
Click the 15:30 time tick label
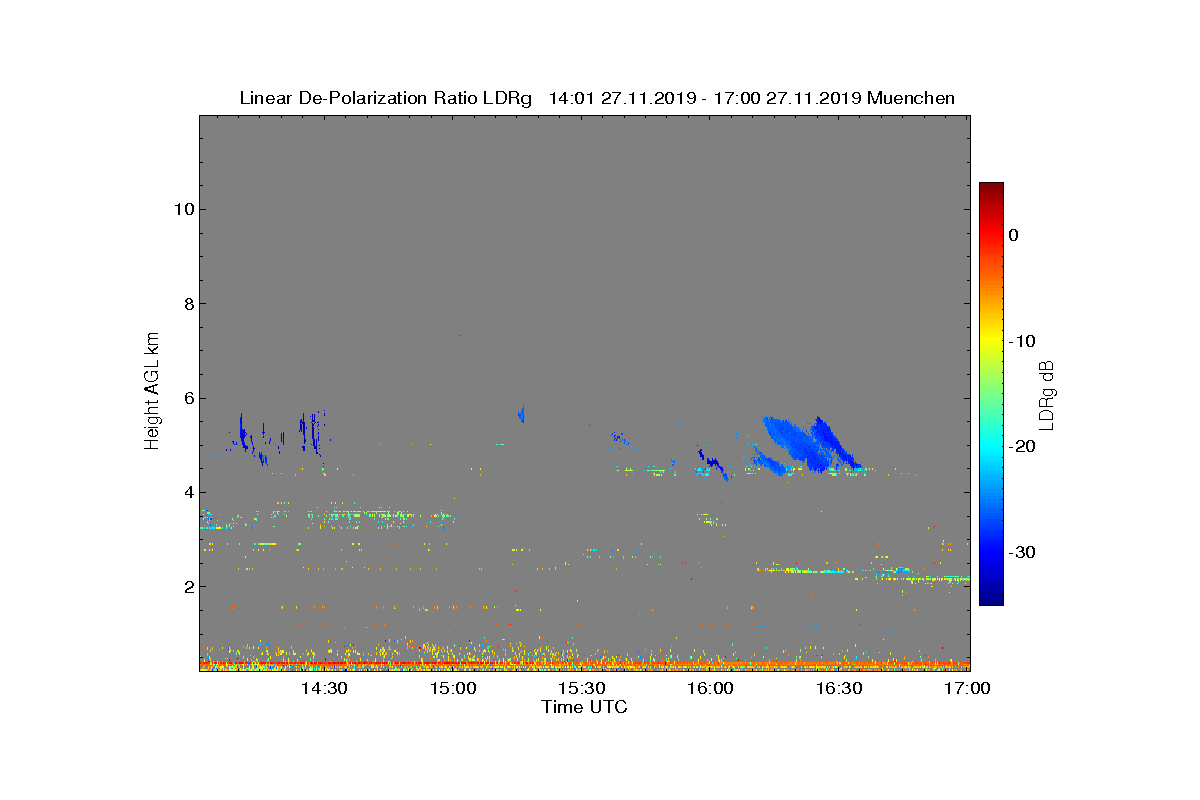point(582,688)
